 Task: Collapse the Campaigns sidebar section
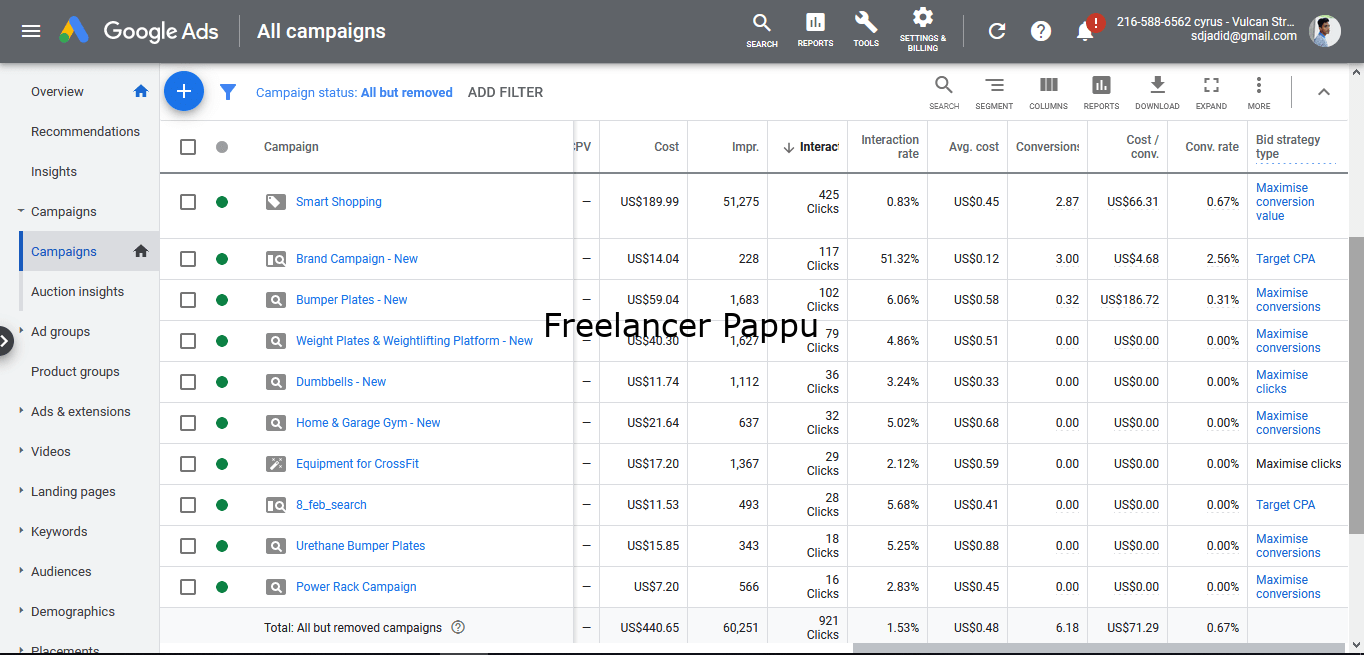click(x=21, y=211)
